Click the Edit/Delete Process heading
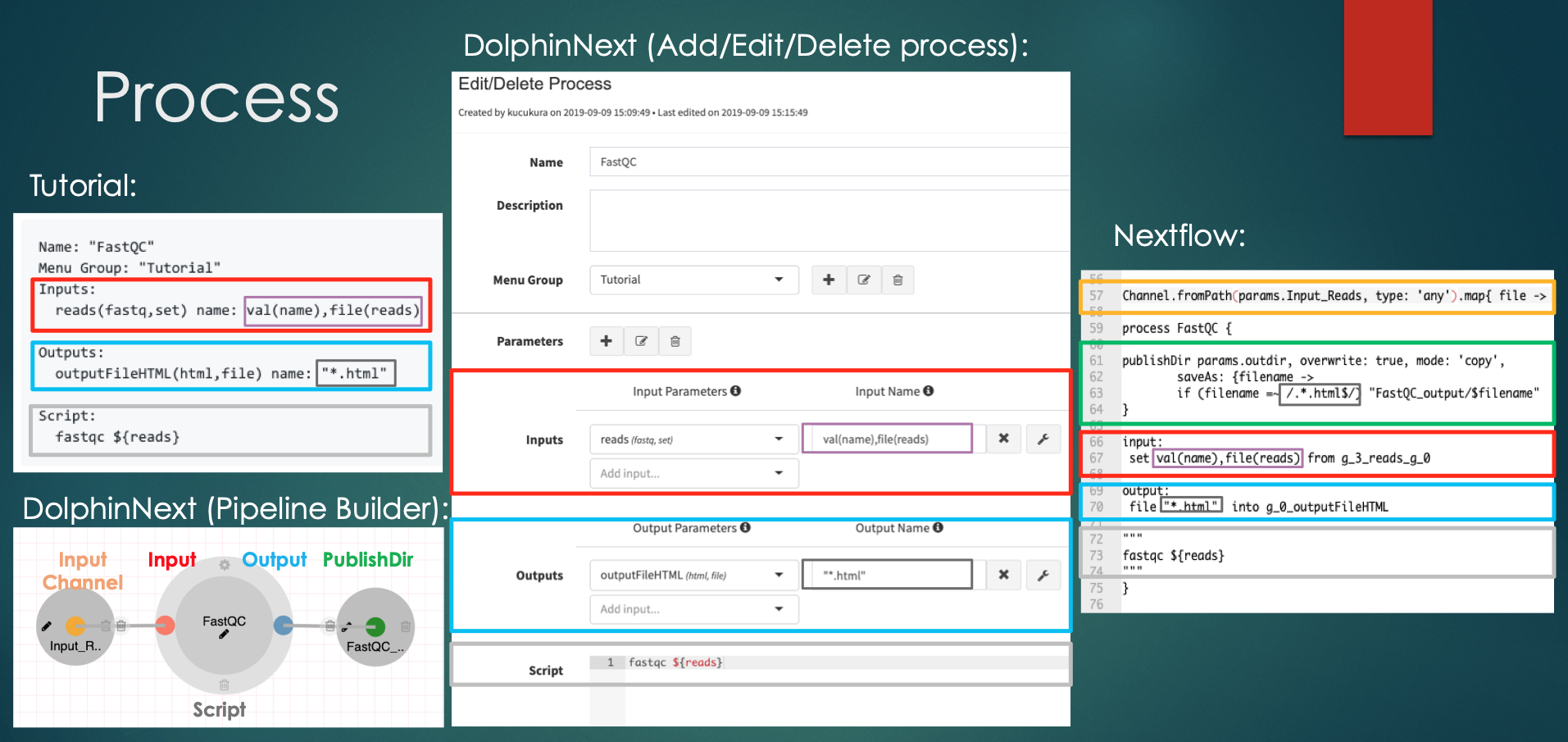 pyautogui.click(x=534, y=84)
